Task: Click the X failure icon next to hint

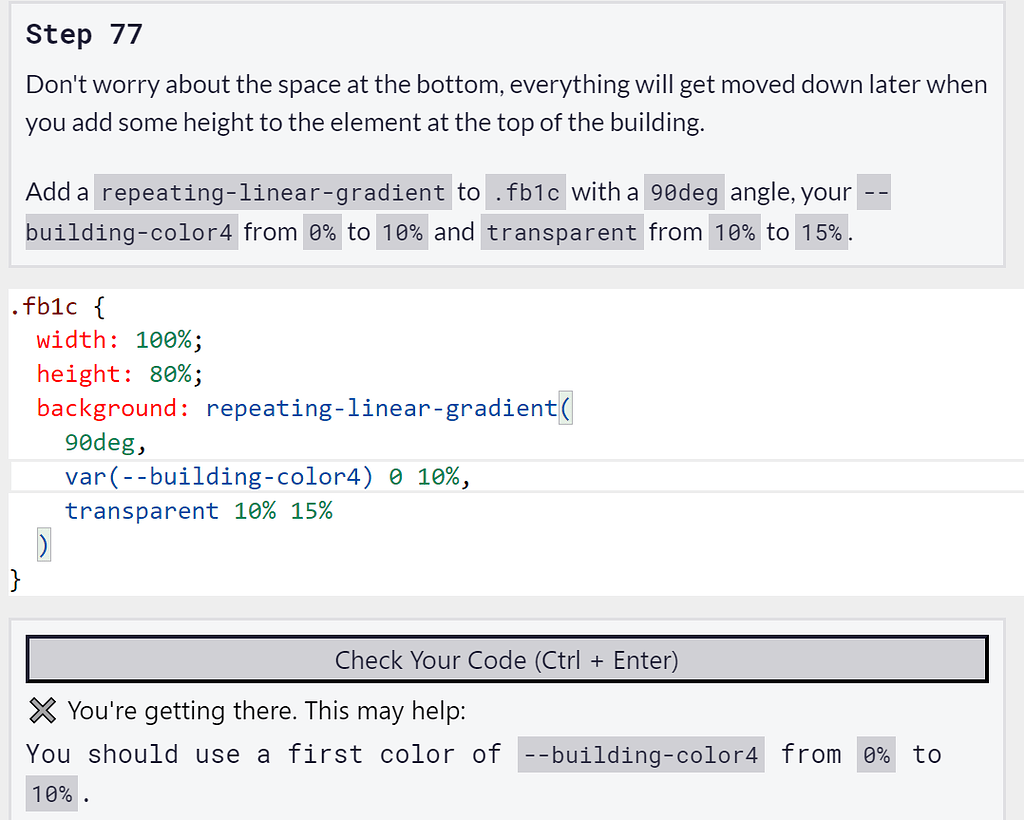Action: click(41, 711)
